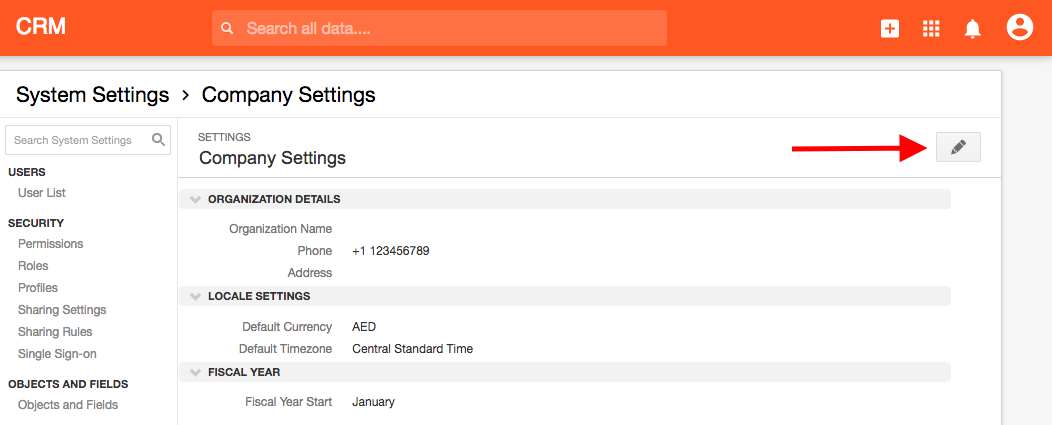
Task: Open the notifications bell
Action: (x=972, y=28)
